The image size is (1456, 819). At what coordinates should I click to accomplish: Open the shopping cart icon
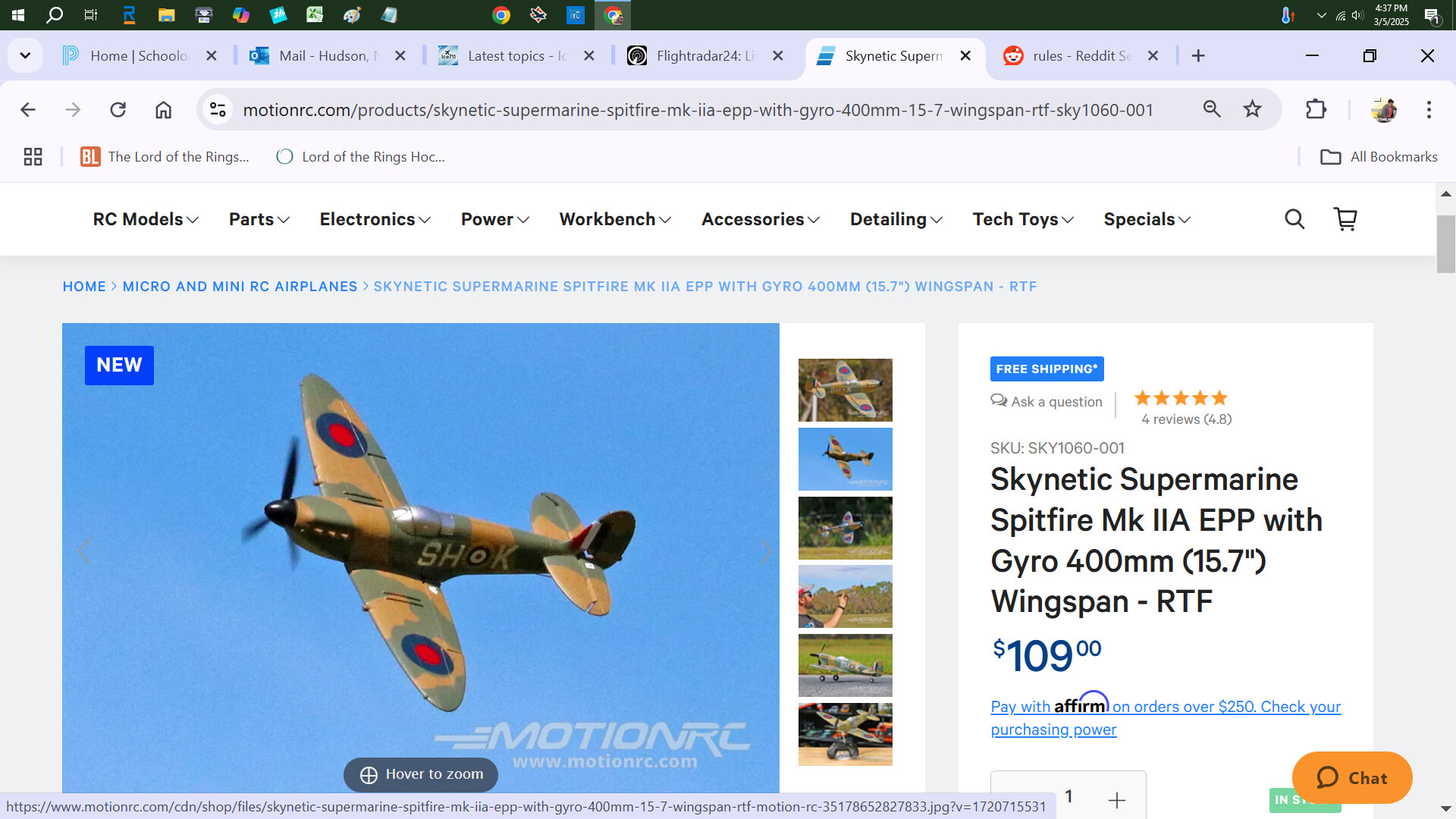(x=1345, y=219)
